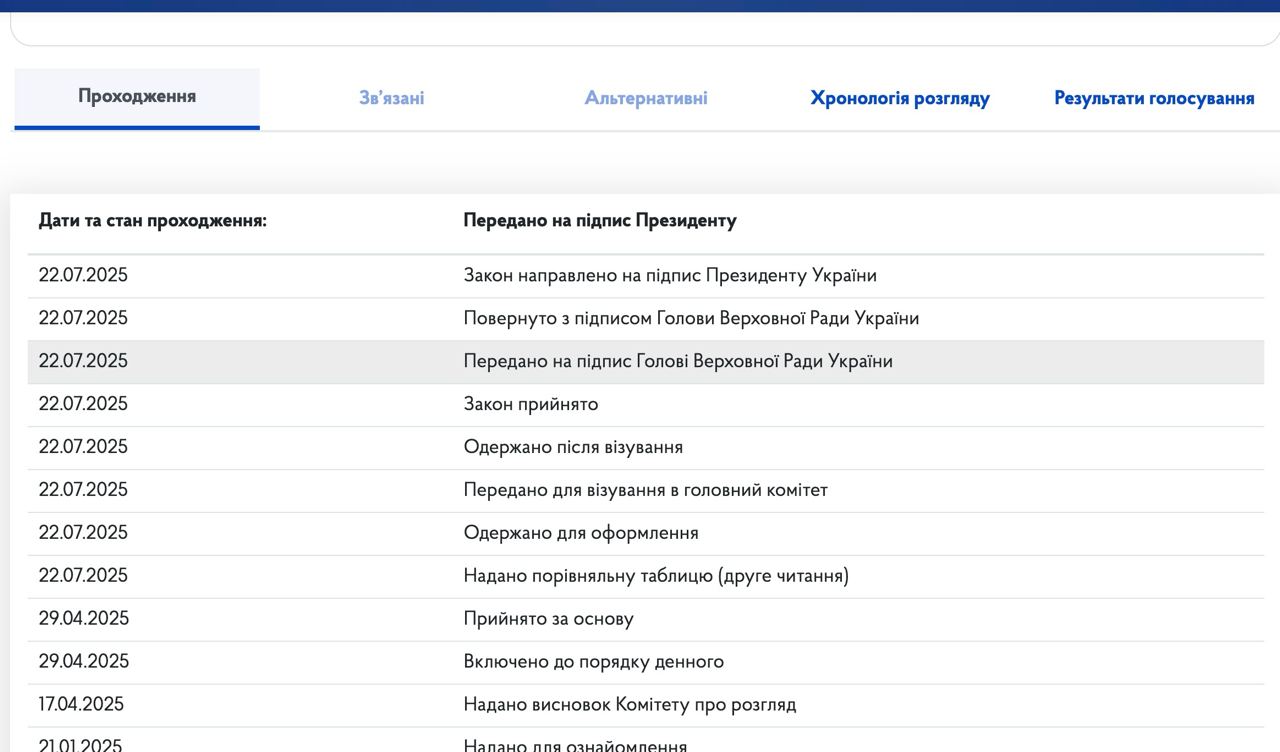The height and width of the screenshot is (752, 1280).
Task: Click 'Надано порівняльну таблицю (друге читання)'
Action: click(656, 576)
